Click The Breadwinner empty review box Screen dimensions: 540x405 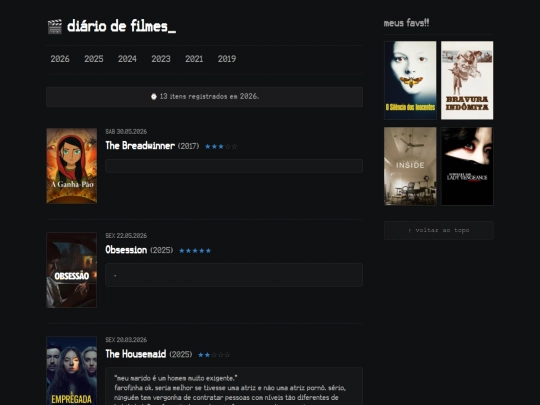click(x=234, y=166)
